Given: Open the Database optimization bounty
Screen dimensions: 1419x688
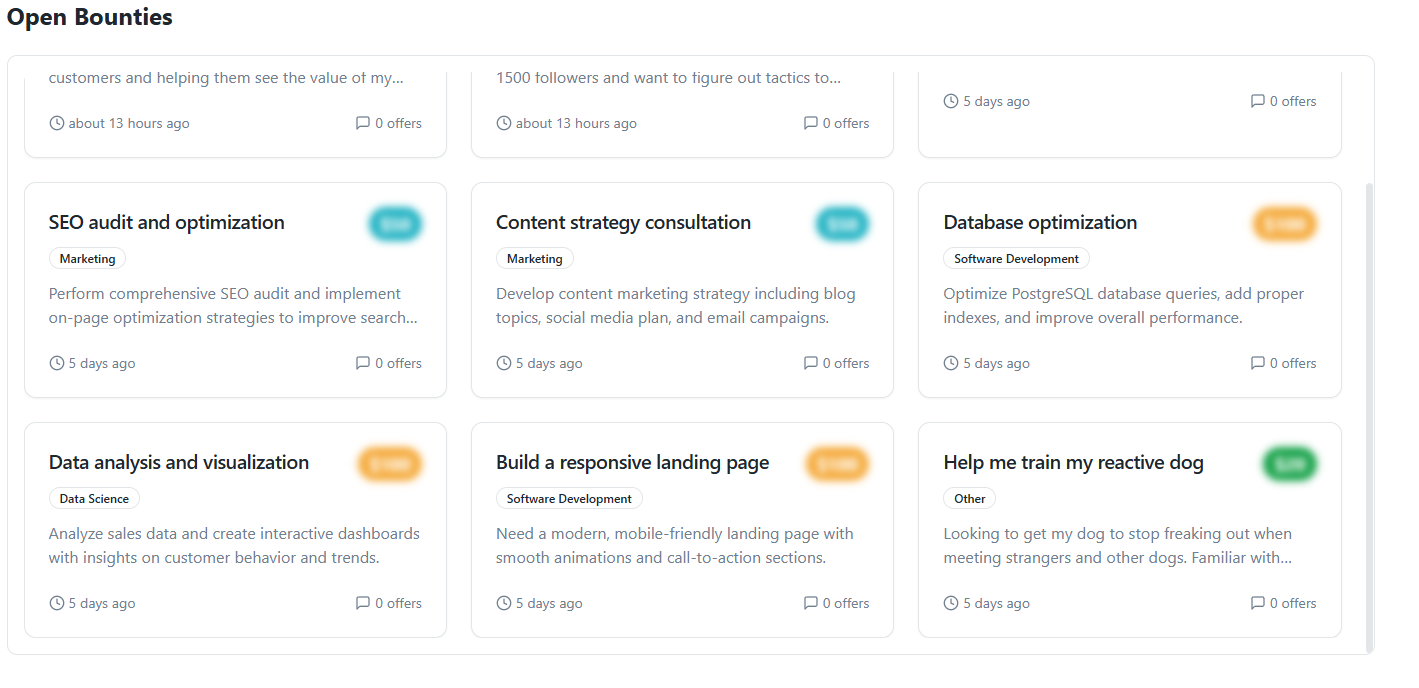Looking at the screenshot, I should coord(1040,222).
